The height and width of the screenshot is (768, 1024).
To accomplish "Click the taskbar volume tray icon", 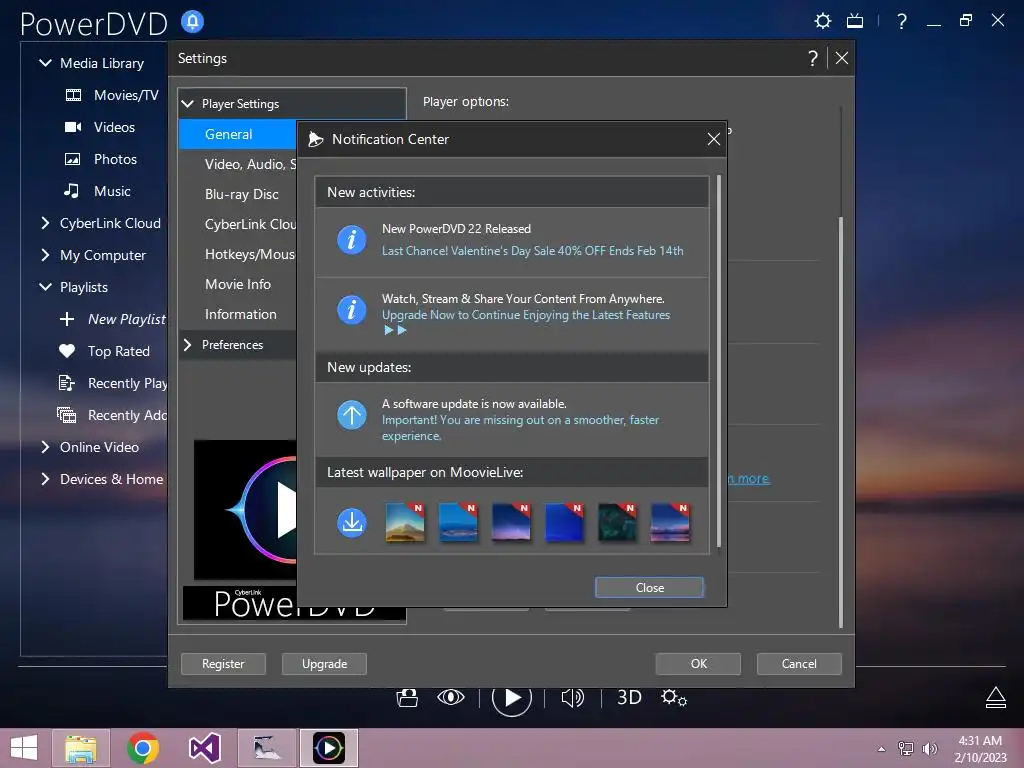I will click(929, 748).
